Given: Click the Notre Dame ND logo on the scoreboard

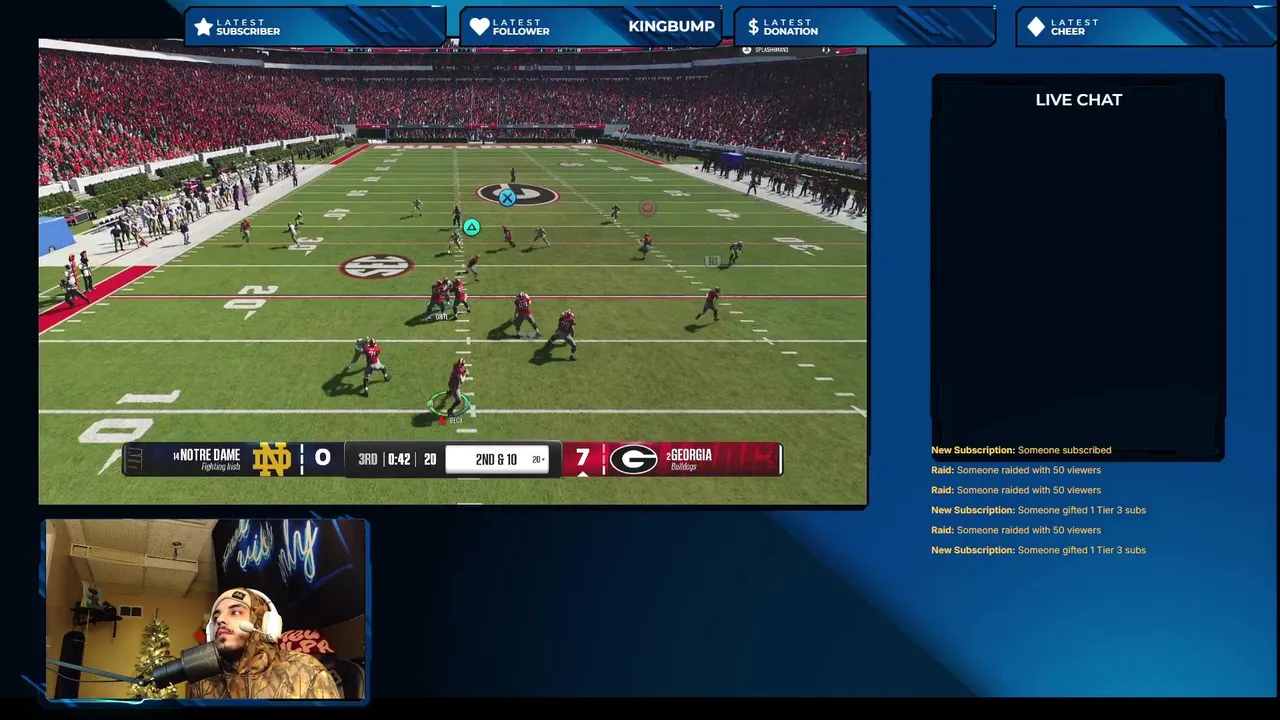Looking at the screenshot, I should point(272,459).
